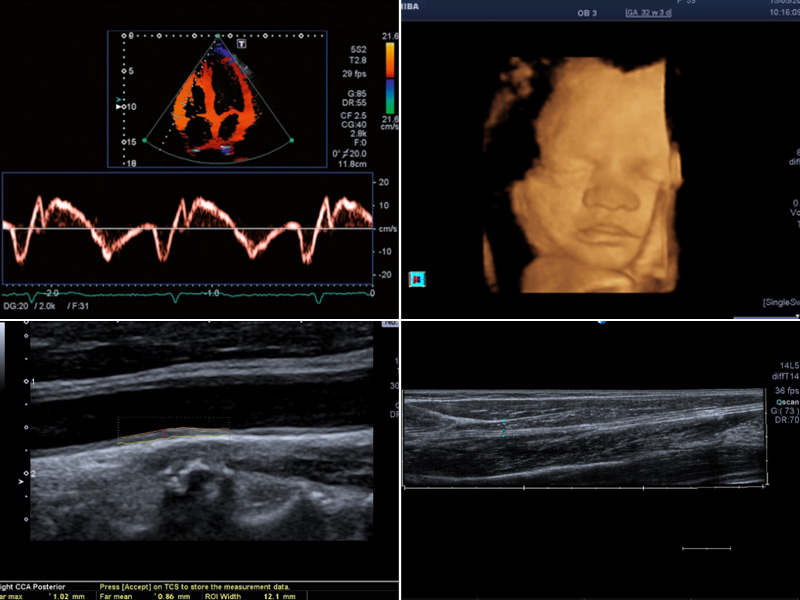
Task: Click the 'OB 3' preset label
Action: [x=587, y=13]
